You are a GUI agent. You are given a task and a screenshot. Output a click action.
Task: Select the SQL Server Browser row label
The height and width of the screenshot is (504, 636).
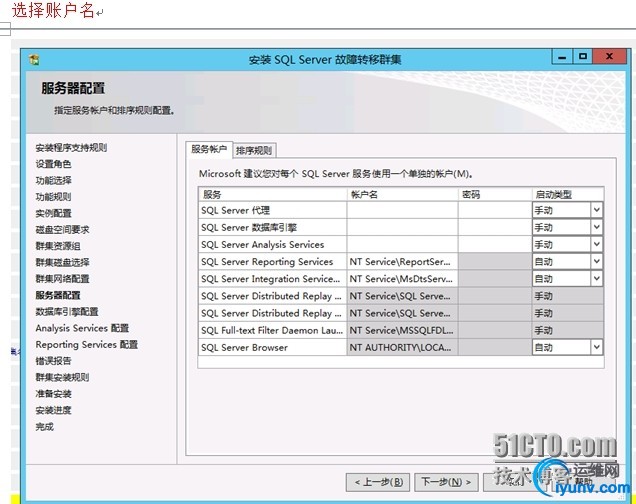coord(244,347)
